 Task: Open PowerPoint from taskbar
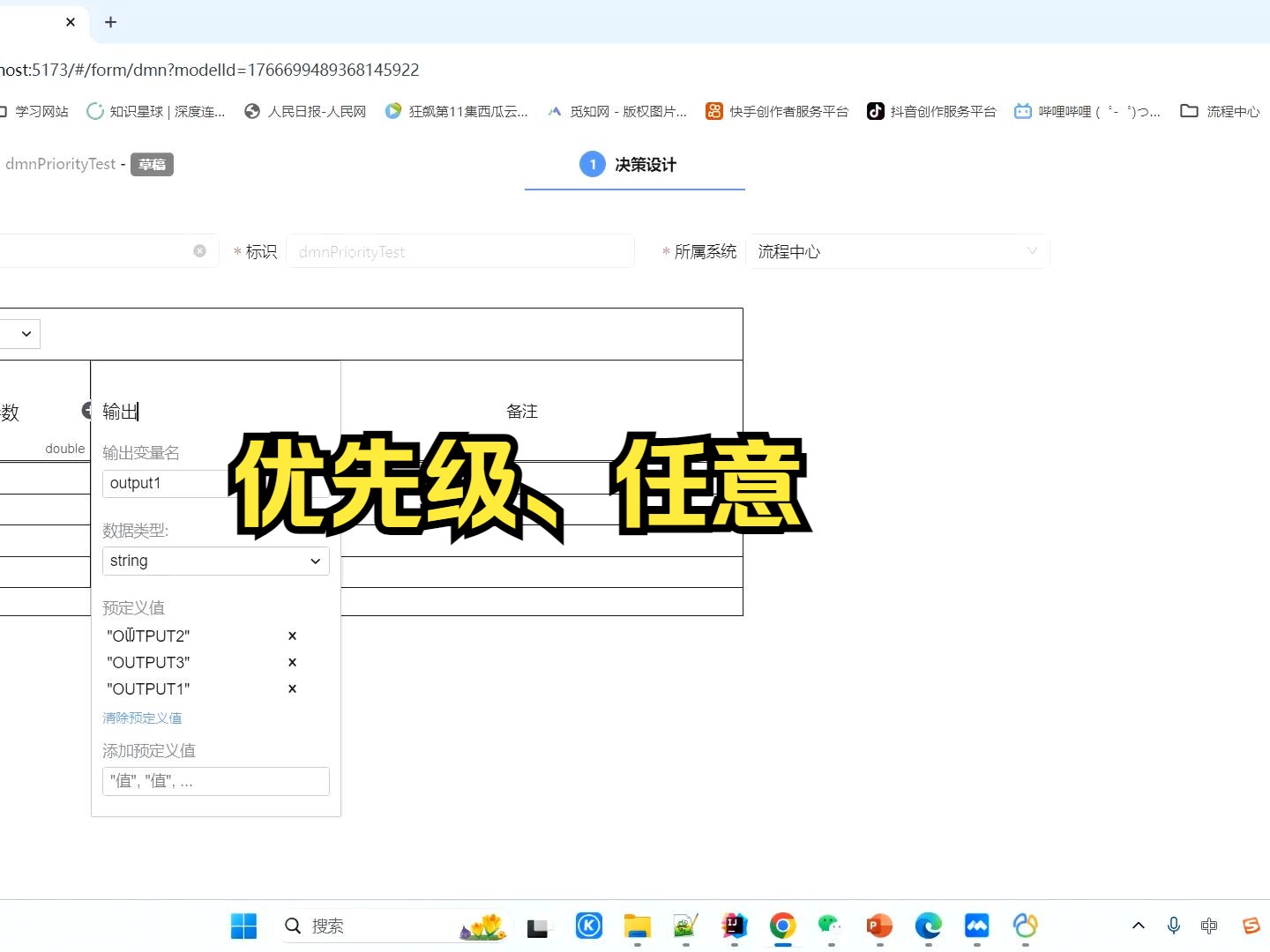click(879, 926)
